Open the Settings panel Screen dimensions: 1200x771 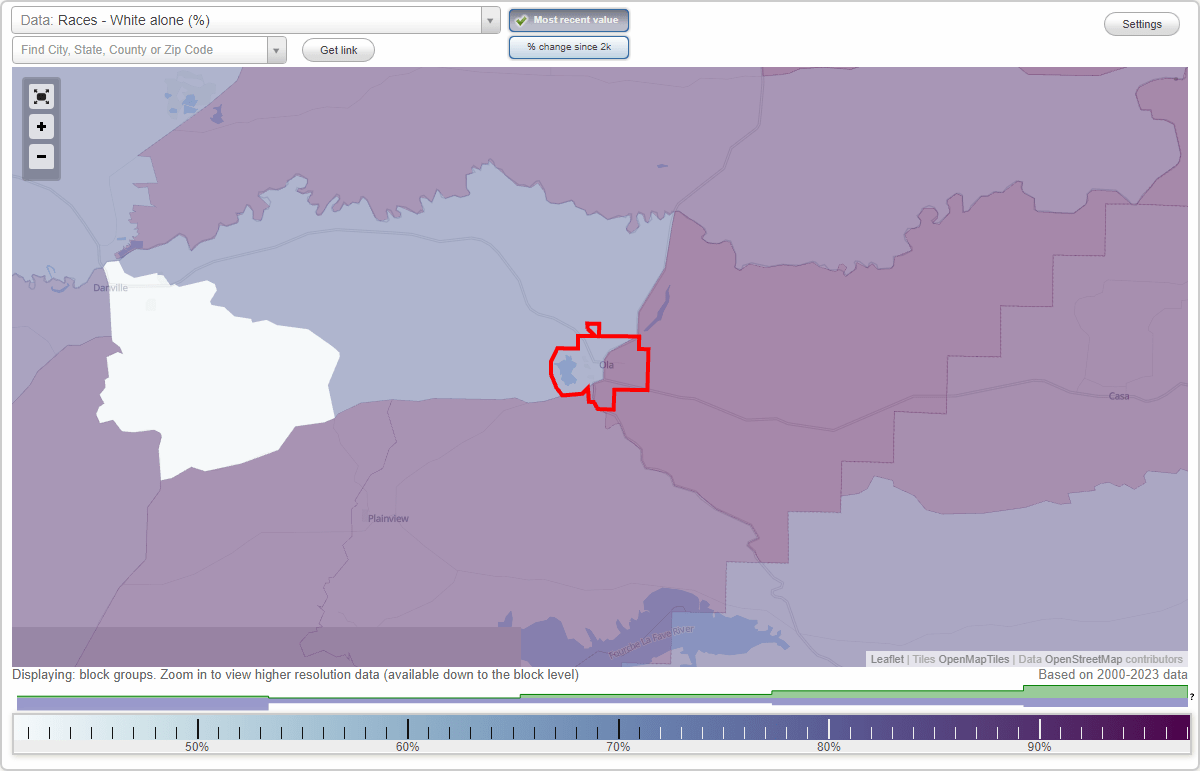tap(1141, 23)
